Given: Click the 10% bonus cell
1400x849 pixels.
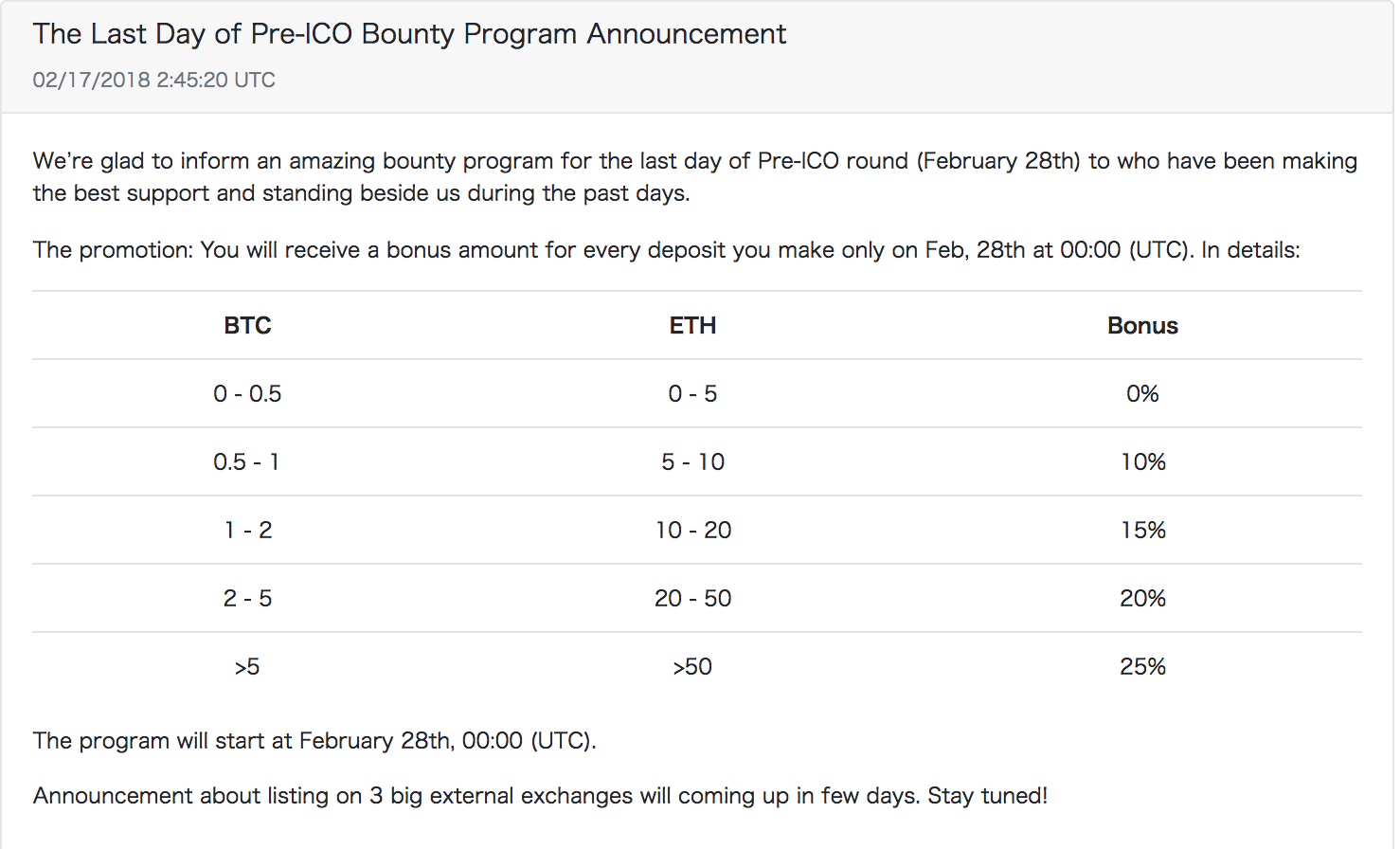Looking at the screenshot, I should [1142, 462].
